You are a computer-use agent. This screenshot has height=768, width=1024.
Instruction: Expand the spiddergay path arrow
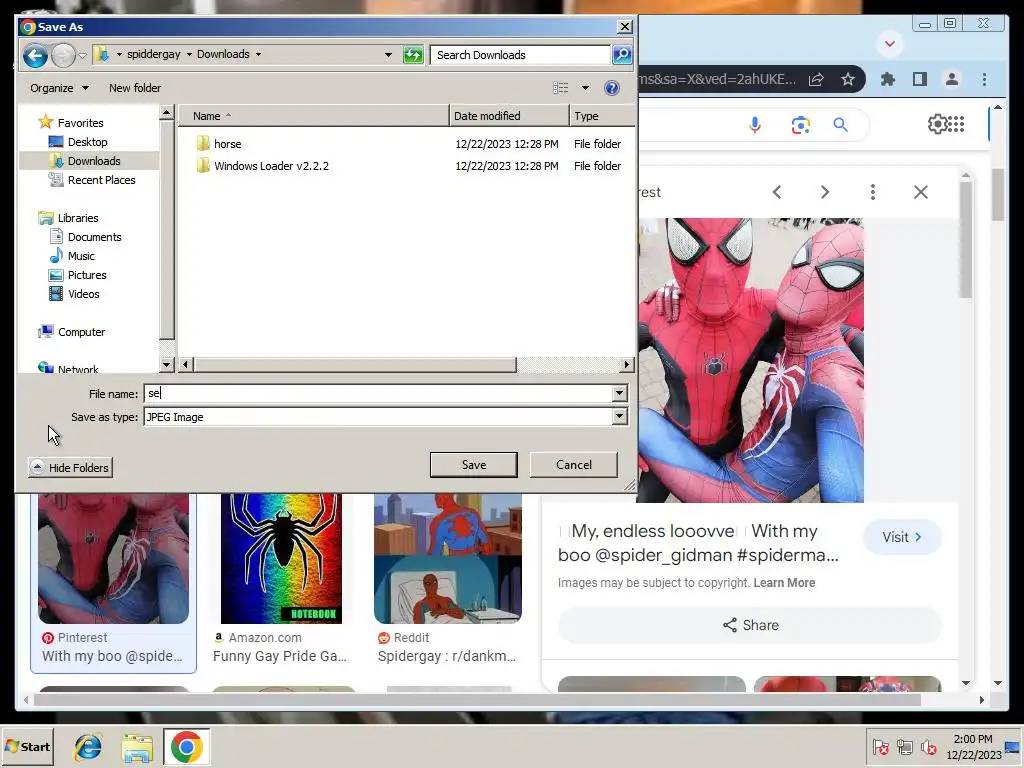pyautogui.click(x=189, y=54)
